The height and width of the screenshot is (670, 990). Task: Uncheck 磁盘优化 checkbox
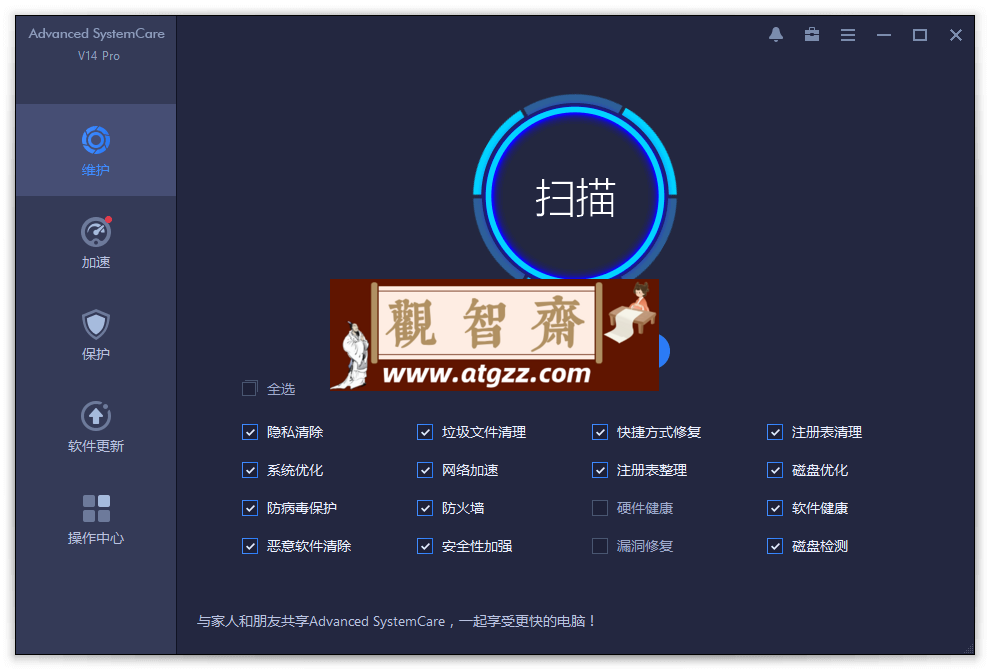[775, 470]
